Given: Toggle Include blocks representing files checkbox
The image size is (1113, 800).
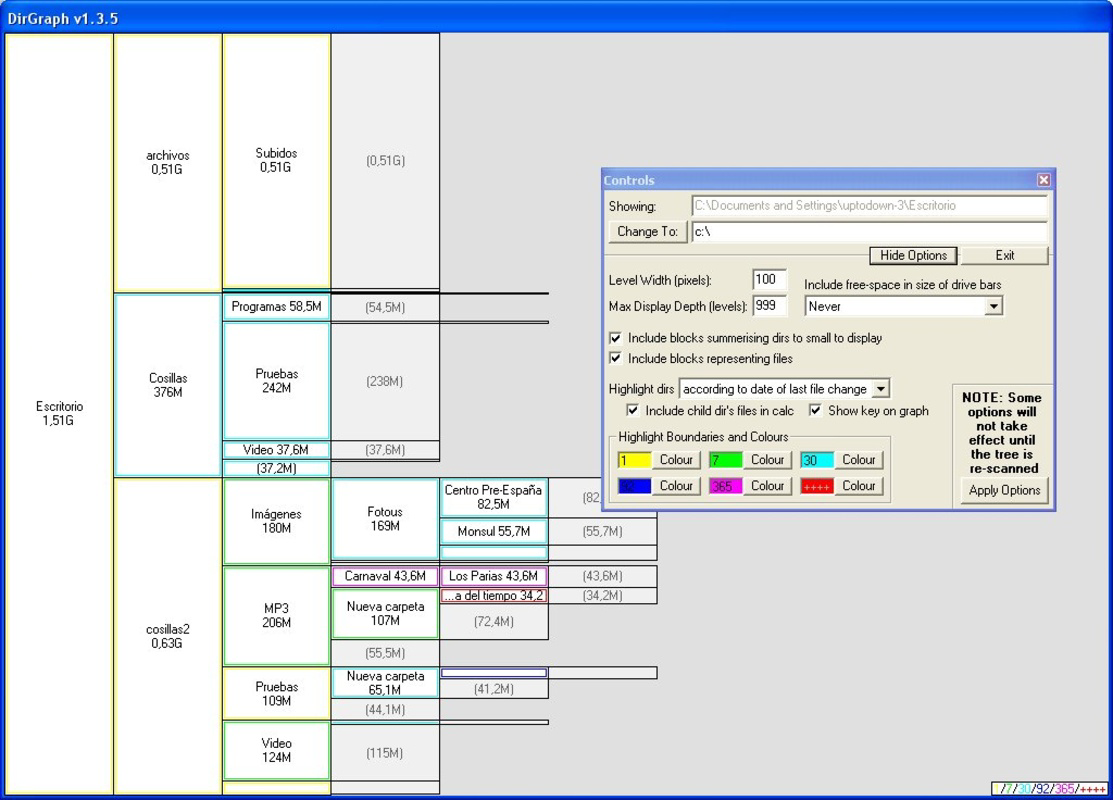Looking at the screenshot, I should tap(615, 358).
